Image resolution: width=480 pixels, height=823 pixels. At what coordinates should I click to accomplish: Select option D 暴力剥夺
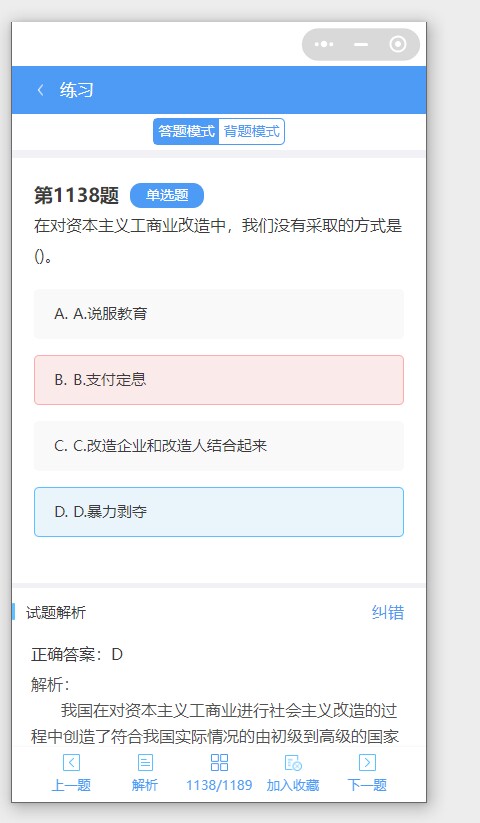tap(219, 512)
